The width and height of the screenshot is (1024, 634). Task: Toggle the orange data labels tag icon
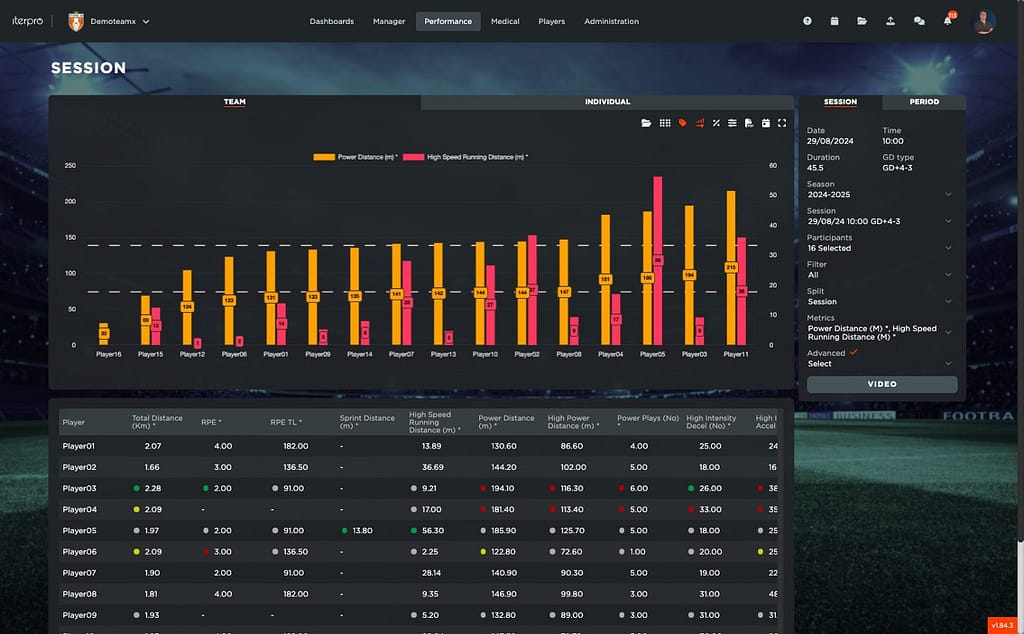(682, 123)
